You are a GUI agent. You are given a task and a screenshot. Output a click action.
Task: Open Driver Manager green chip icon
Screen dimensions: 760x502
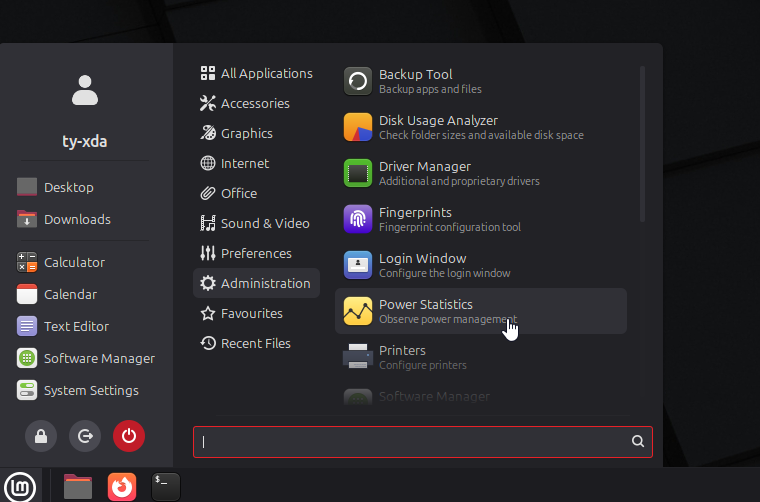358,173
